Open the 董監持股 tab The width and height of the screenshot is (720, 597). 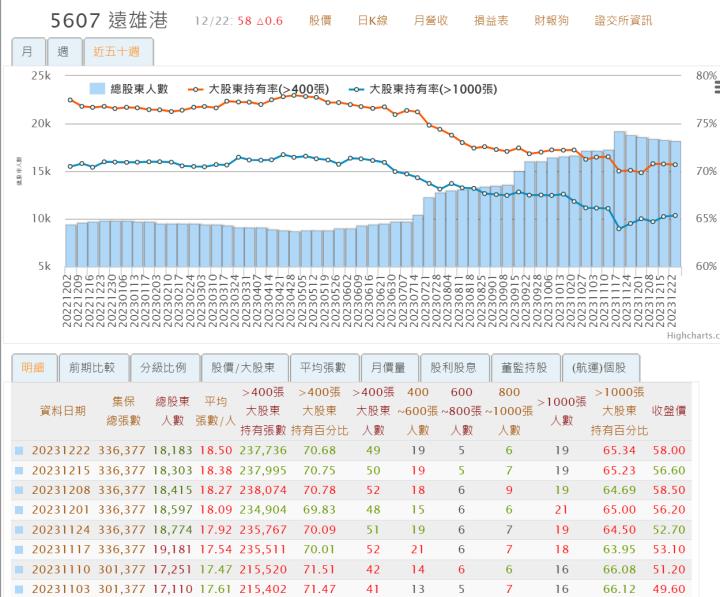pyautogui.click(x=525, y=367)
